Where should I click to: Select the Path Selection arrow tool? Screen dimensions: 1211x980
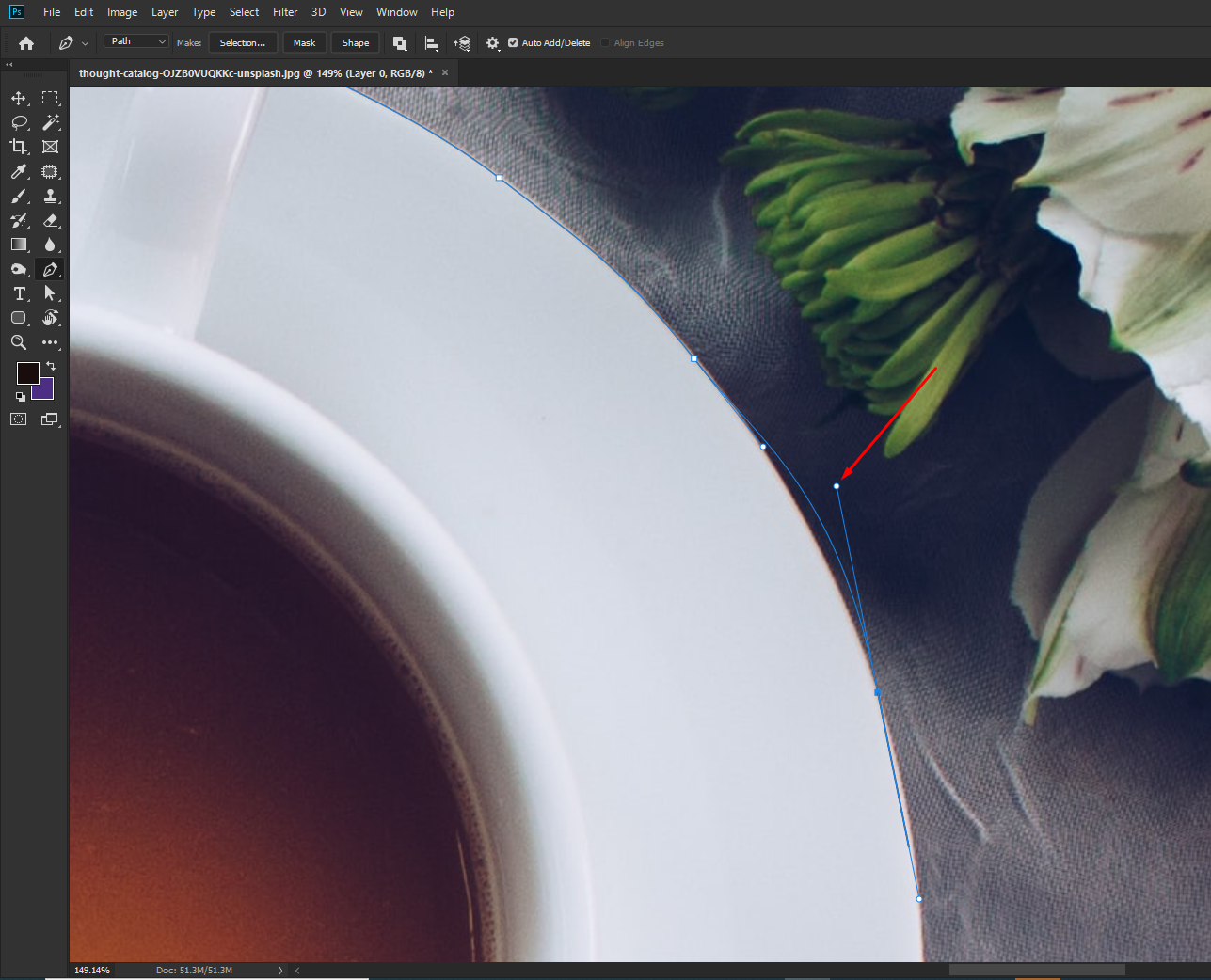[x=50, y=293]
